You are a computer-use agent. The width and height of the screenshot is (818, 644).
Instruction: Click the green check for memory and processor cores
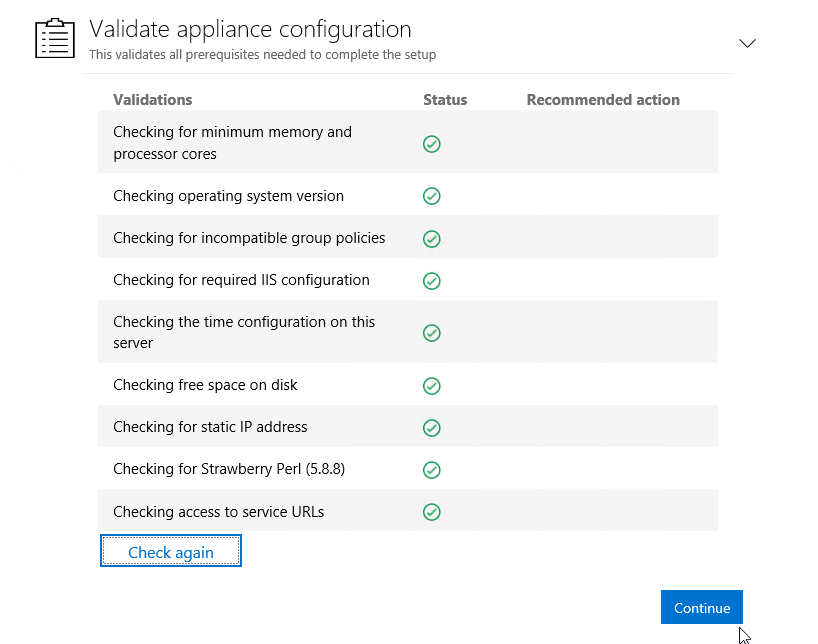[431, 144]
